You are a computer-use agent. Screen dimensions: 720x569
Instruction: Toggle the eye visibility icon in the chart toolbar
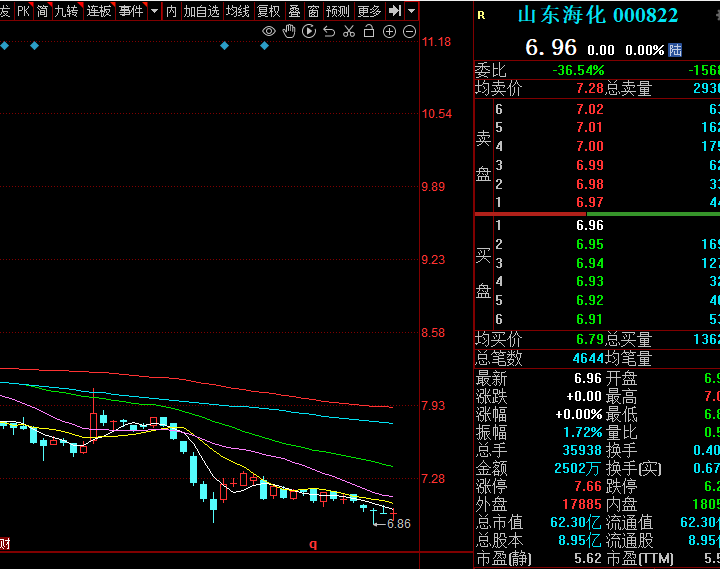point(269,31)
